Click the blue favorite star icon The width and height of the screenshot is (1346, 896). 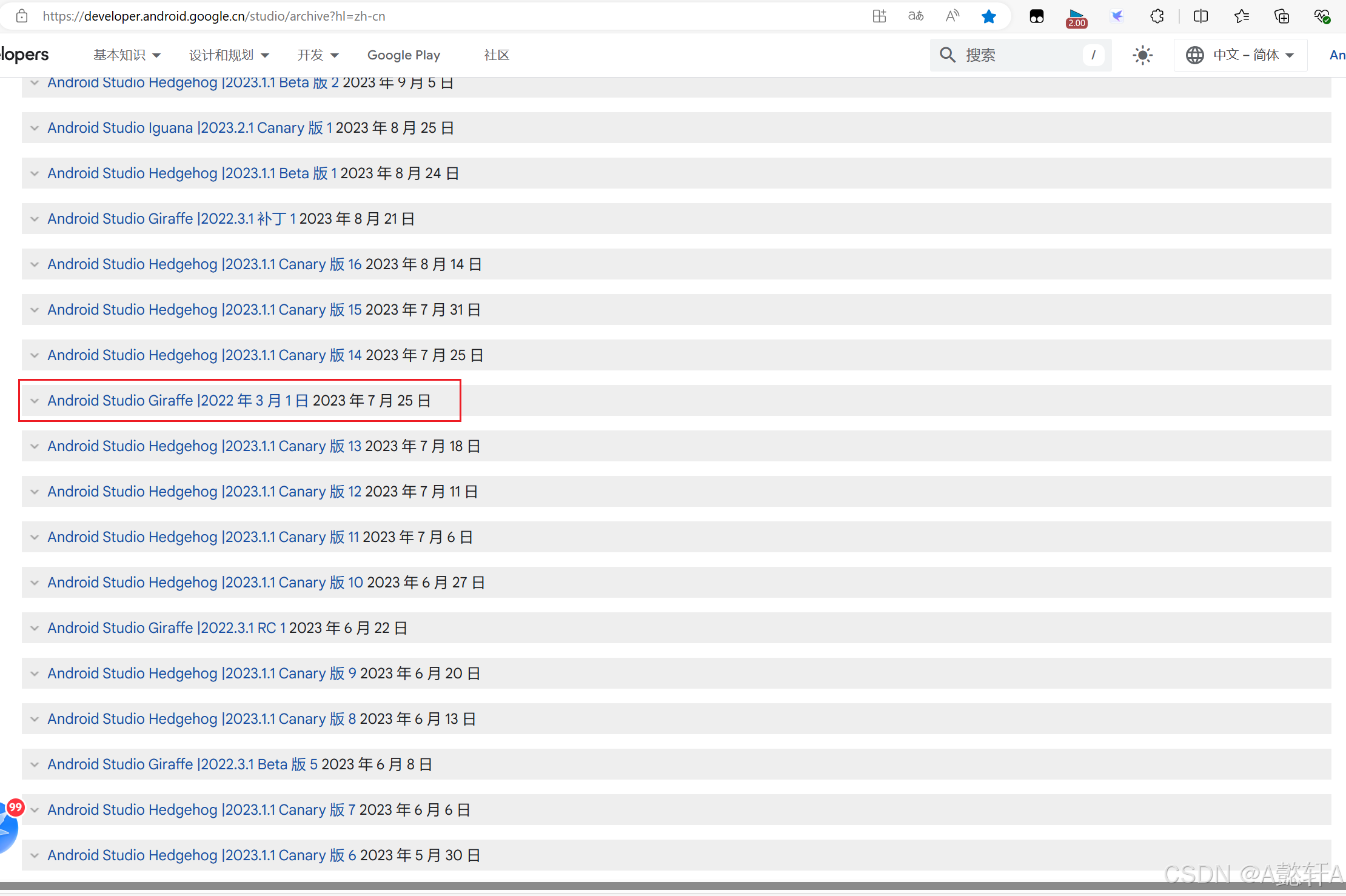(x=989, y=16)
